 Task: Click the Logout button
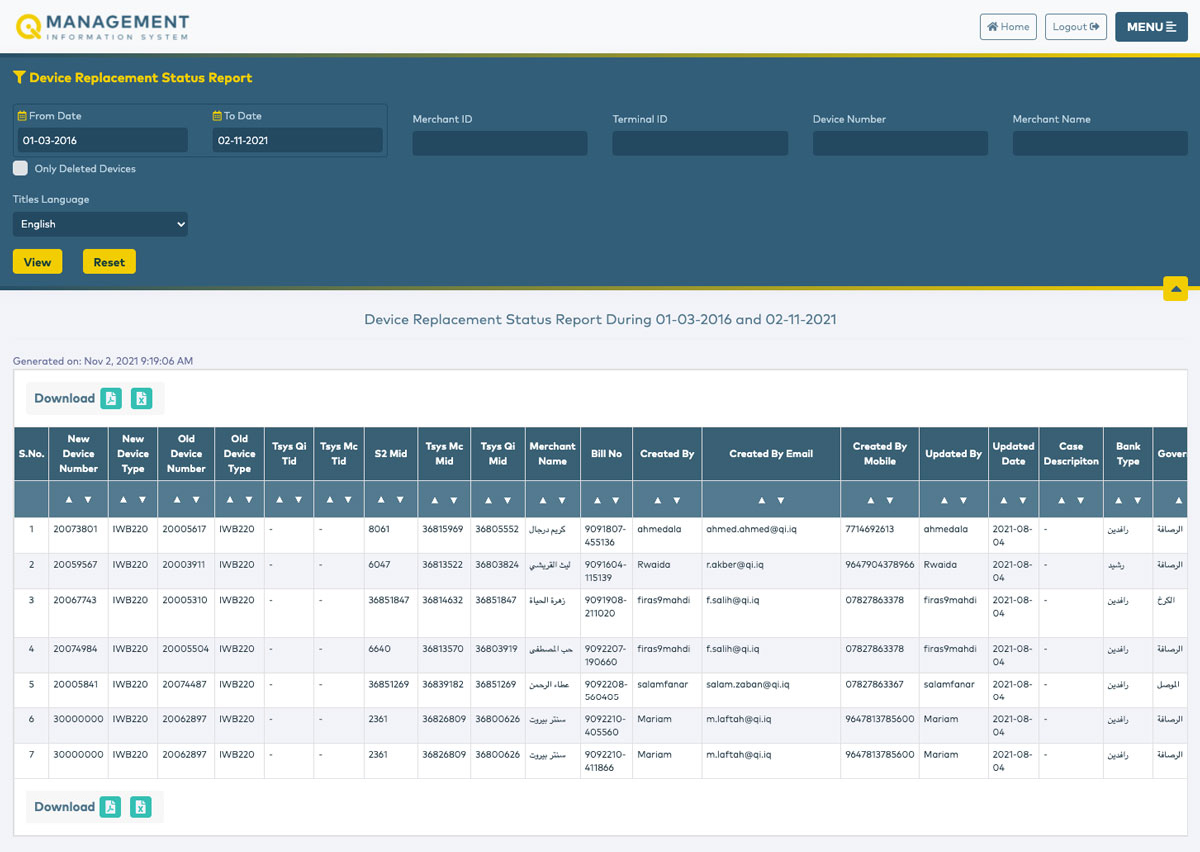[x=1076, y=27]
